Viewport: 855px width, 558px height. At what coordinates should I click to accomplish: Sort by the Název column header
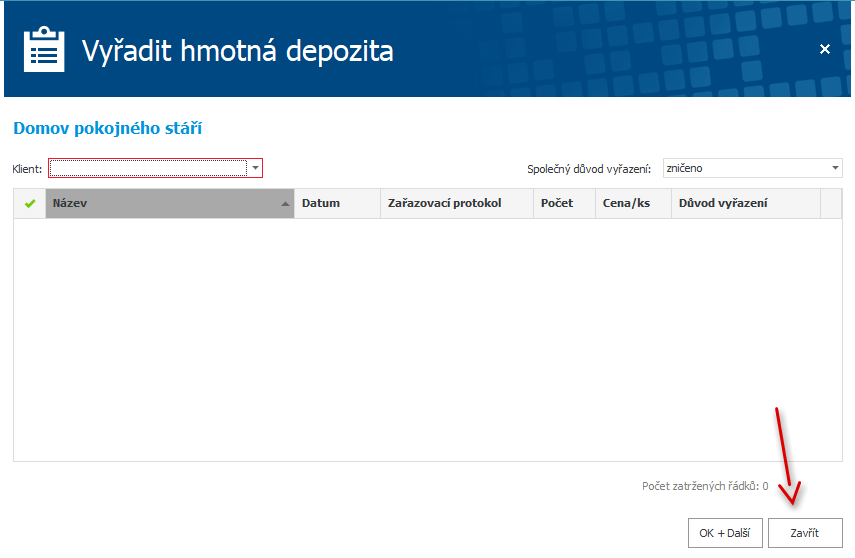[170, 203]
